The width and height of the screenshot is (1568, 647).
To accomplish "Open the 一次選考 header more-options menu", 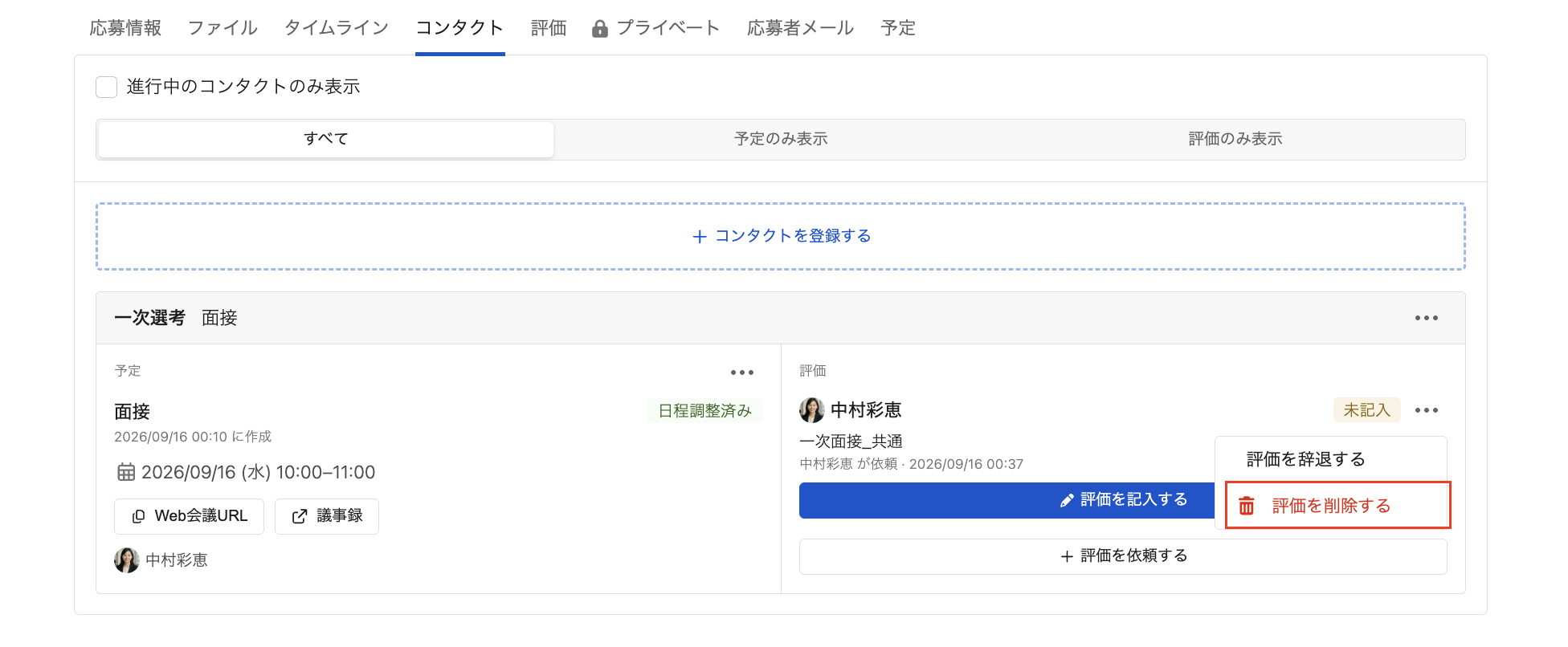I will (x=1427, y=318).
